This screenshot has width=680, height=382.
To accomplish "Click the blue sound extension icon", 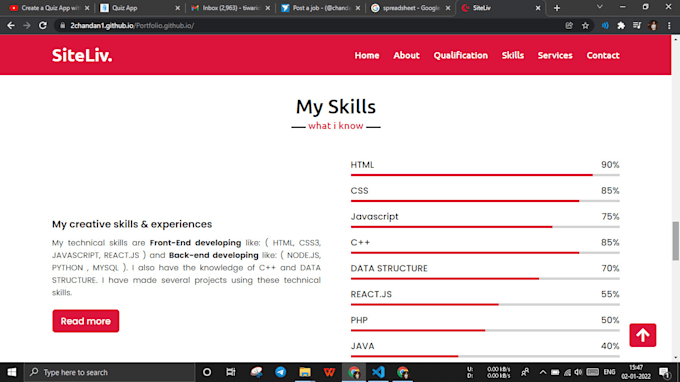I will tap(605, 26).
